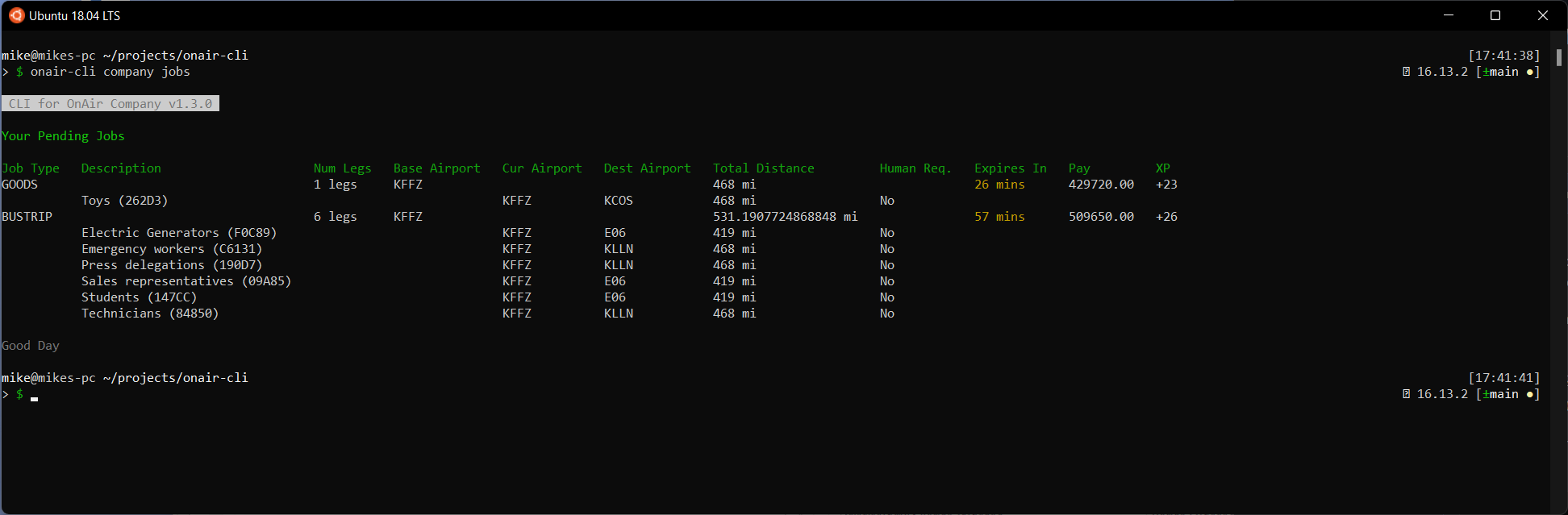Viewport: 1568px width, 515px height.
Task: Click the 'onair-cli company jobs' command text
Action: pyautogui.click(x=111, y=72)
